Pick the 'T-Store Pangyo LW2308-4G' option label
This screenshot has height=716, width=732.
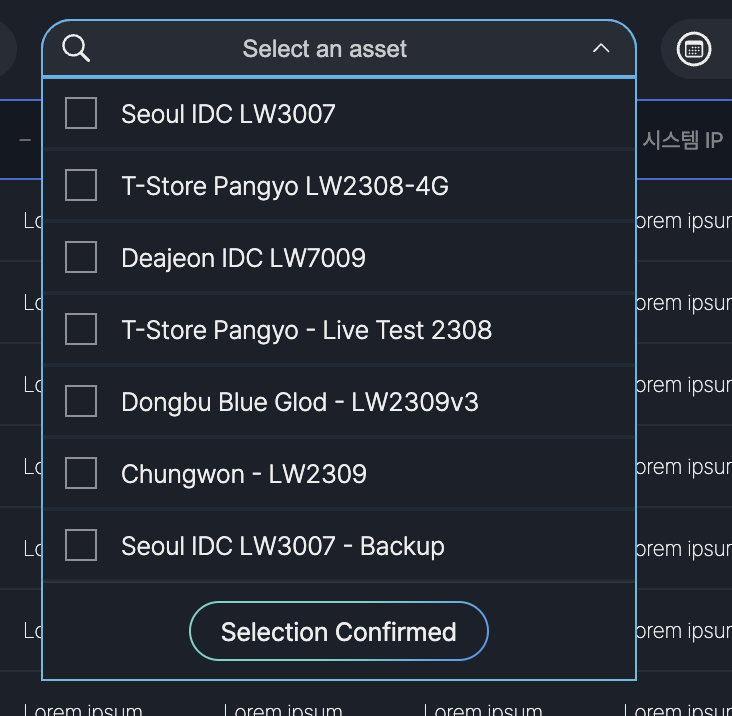pos(285,186)
